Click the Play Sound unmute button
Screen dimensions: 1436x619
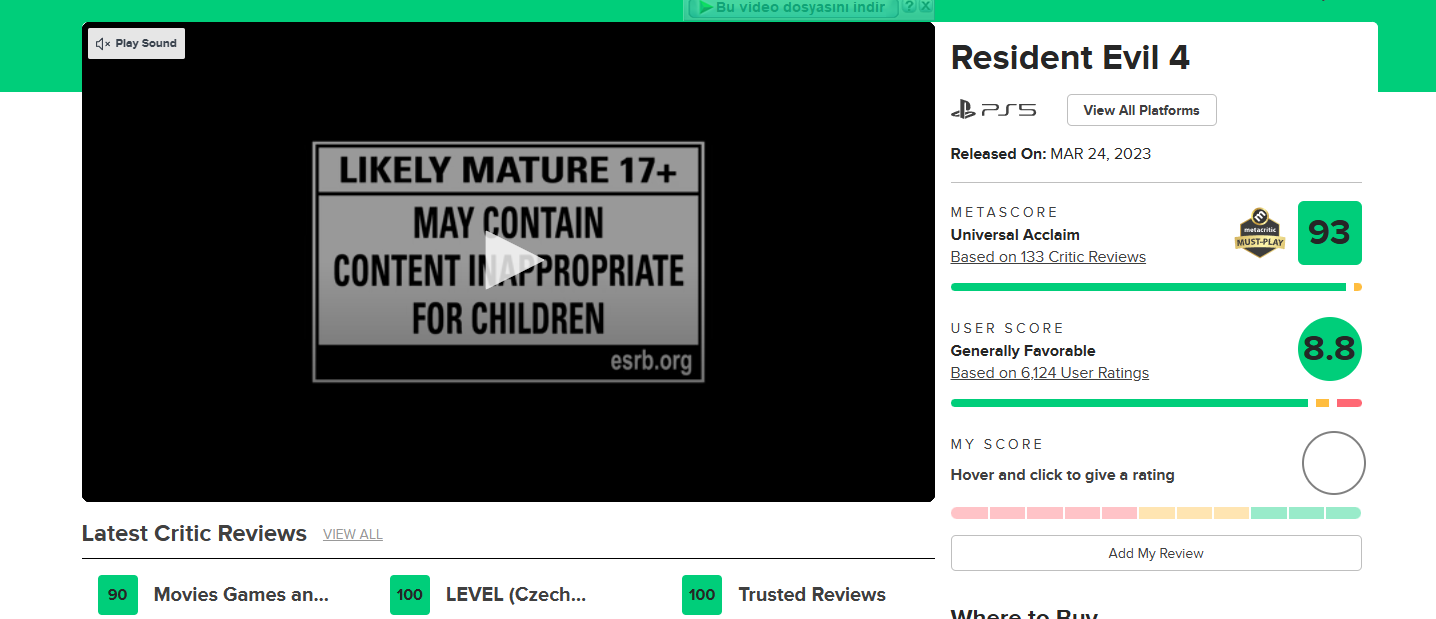(136, 44)
